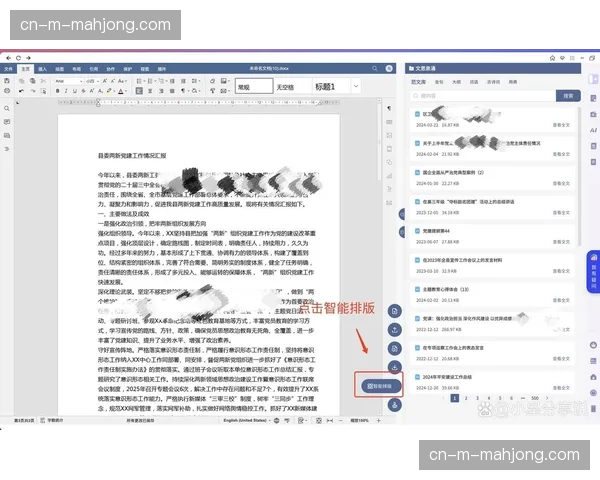The height and width of the screenshot is (480, 600).
Task: Click the Cut scissors icon
Action: [x=43, y=81]
